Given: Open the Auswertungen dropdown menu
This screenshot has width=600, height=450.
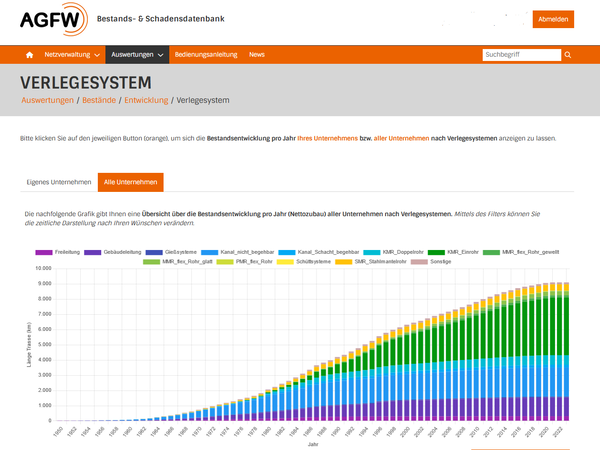Looking at the screenshot, I should pyautogui.click(x=137, y=55).
